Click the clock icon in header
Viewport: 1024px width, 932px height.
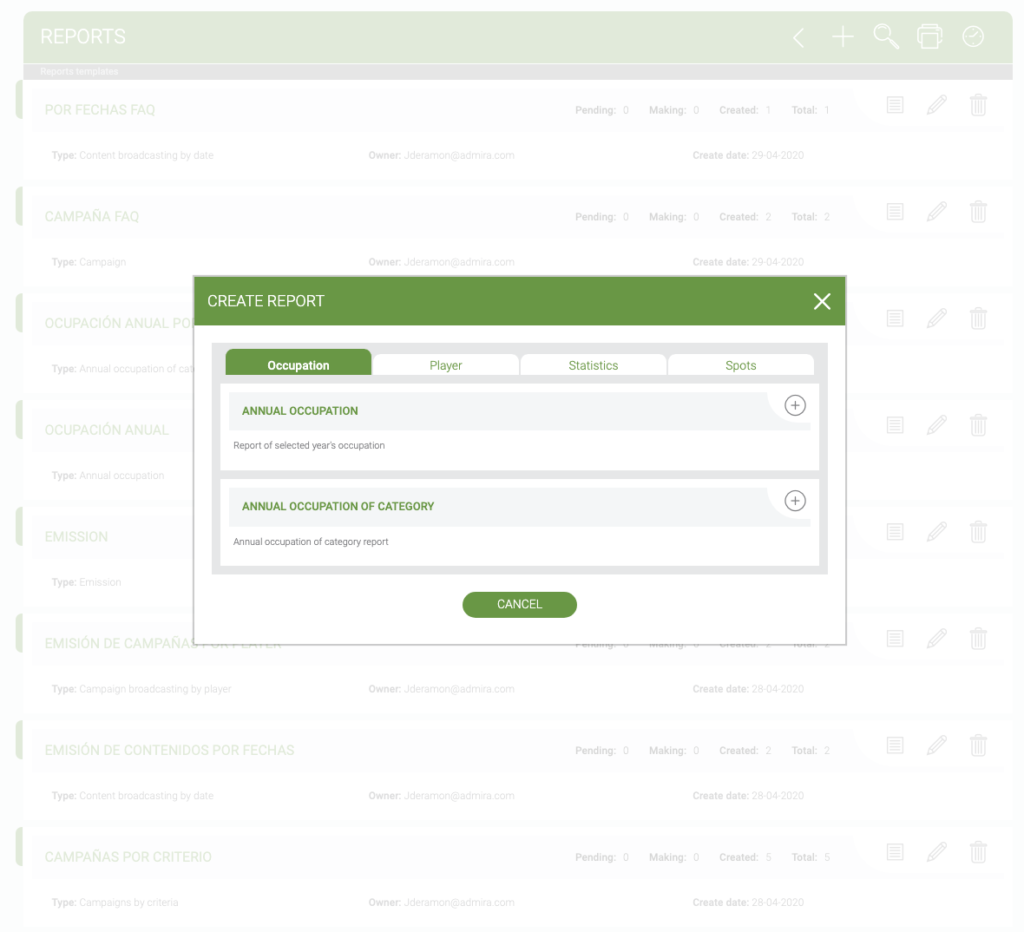click(x=973, y=37)
